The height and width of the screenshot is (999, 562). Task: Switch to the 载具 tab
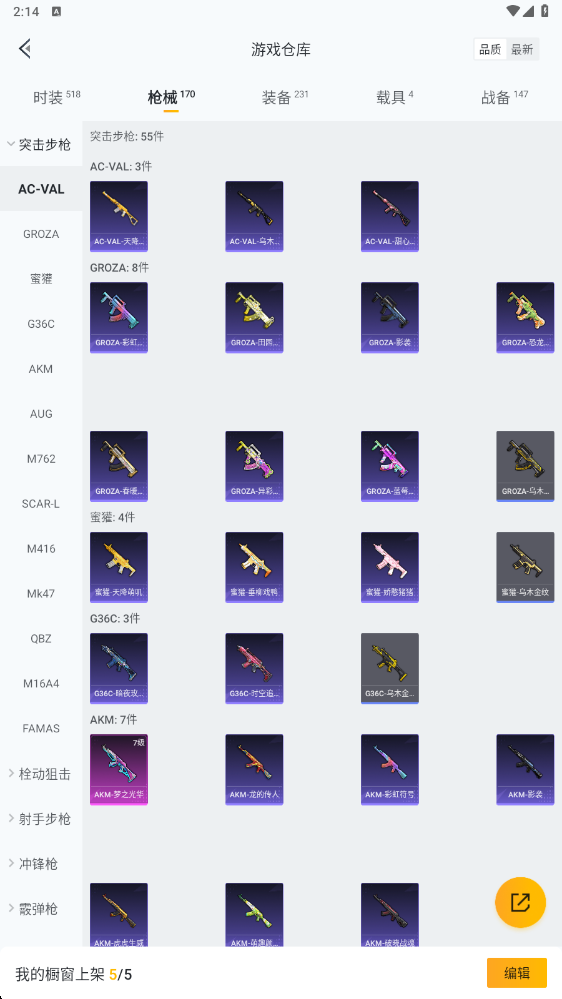click(x=394, y=97)
